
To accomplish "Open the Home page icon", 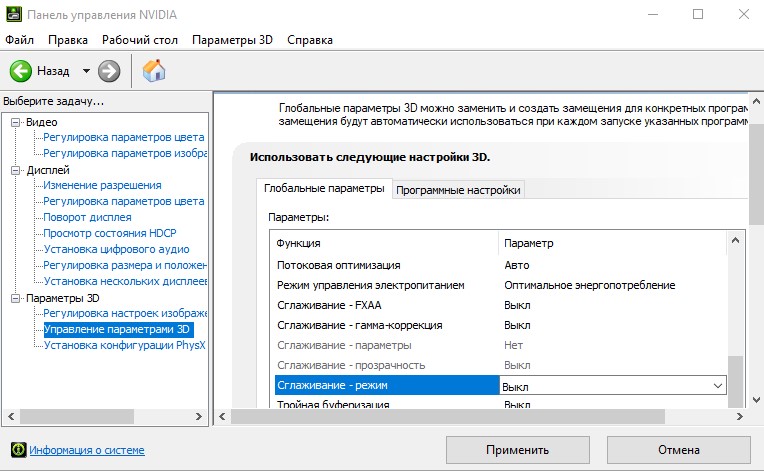I will click(154, 71).
